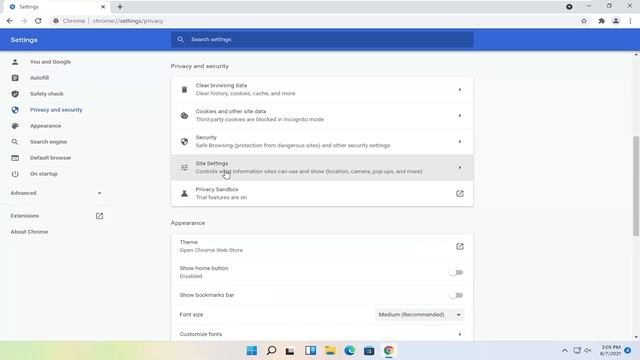Screen dimensions: 640x360
Task: Select Appearance in sidebar
Action: pyautogui.click(x=45, y=126)
